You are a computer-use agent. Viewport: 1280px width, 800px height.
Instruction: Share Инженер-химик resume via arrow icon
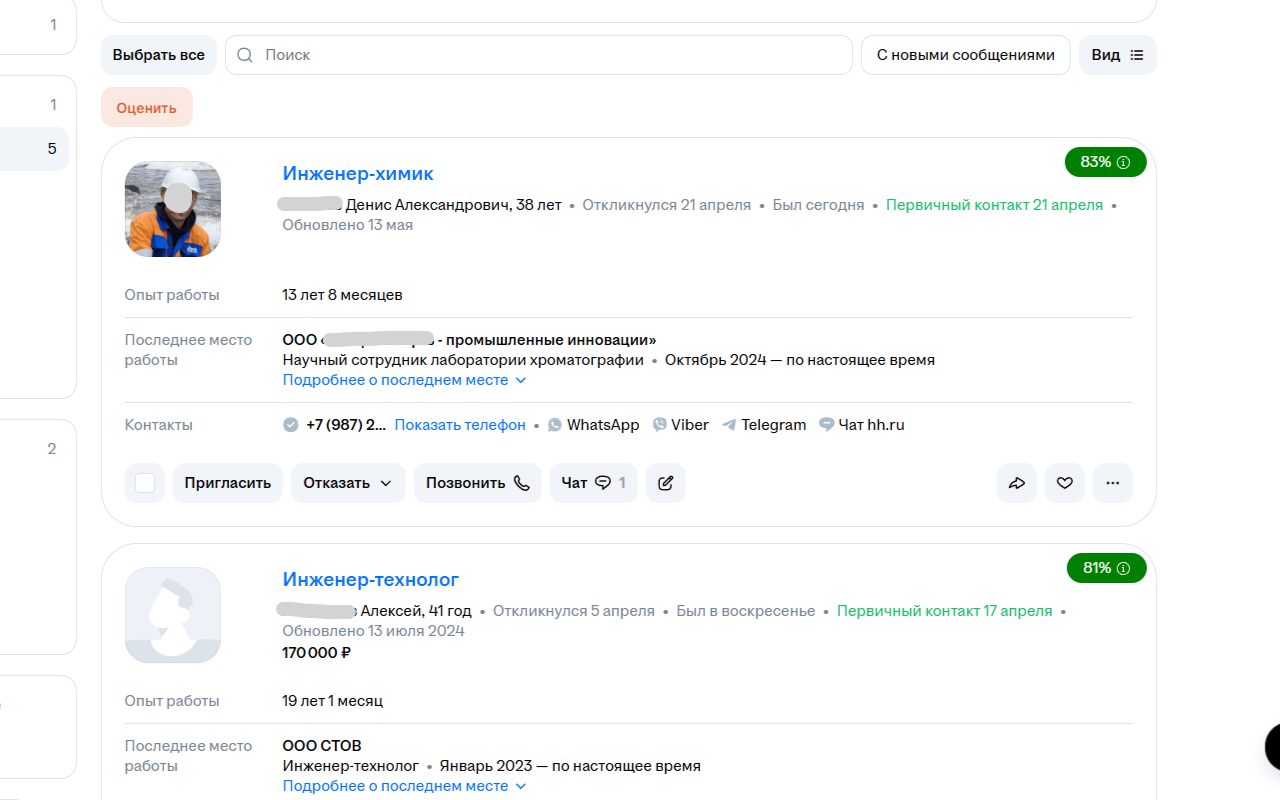[1017, 483]
